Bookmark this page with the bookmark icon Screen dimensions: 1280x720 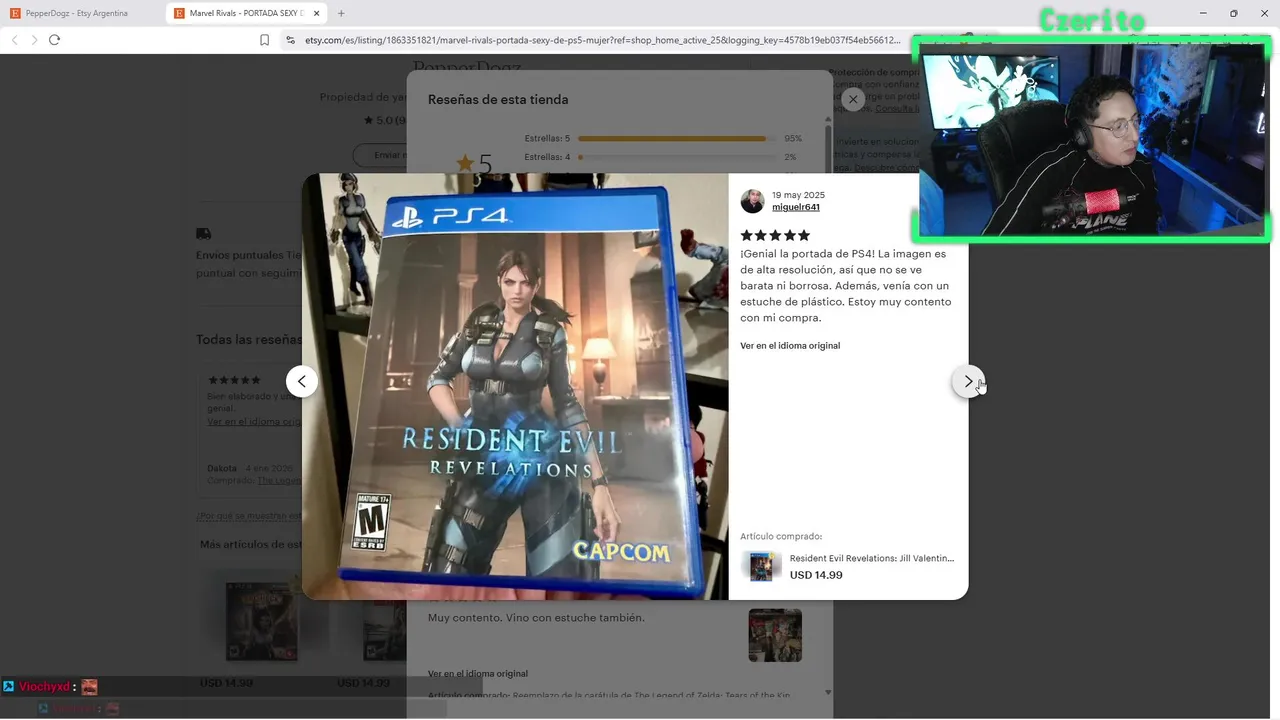pyautogui.click(x=264, y=40)
